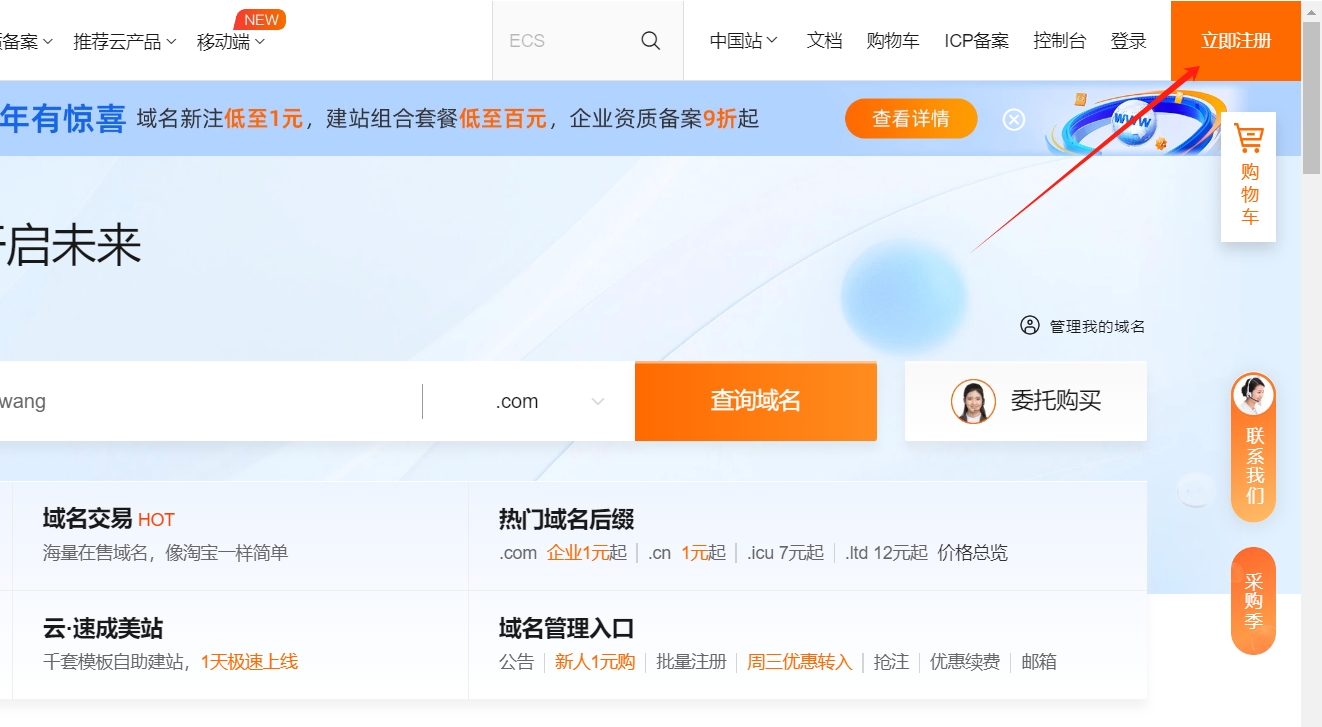Click the scrollbar up arrow
Viewport: 1322px width, 727px height.
coord(1311,11)
